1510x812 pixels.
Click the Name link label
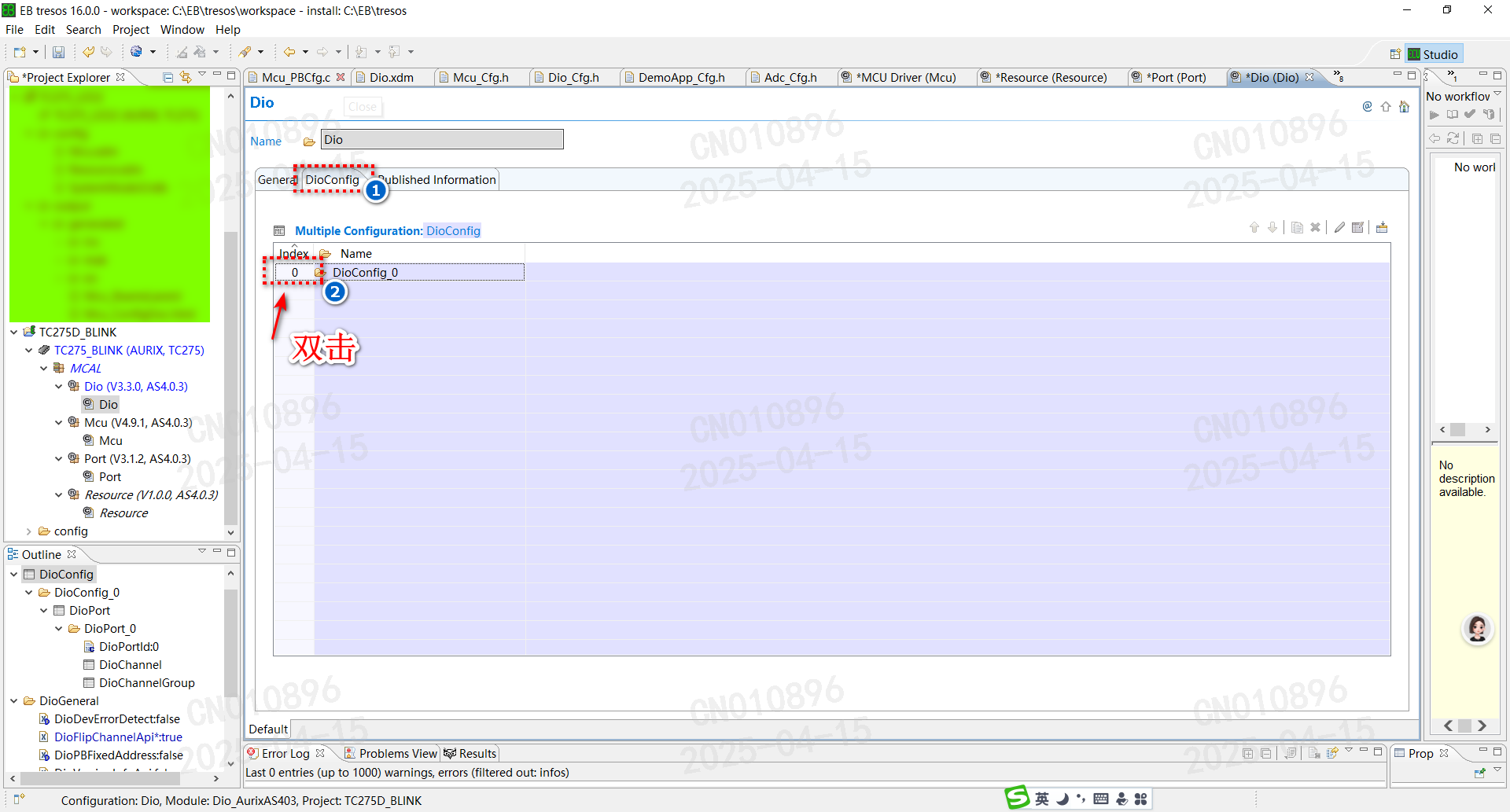pos(266,141)
